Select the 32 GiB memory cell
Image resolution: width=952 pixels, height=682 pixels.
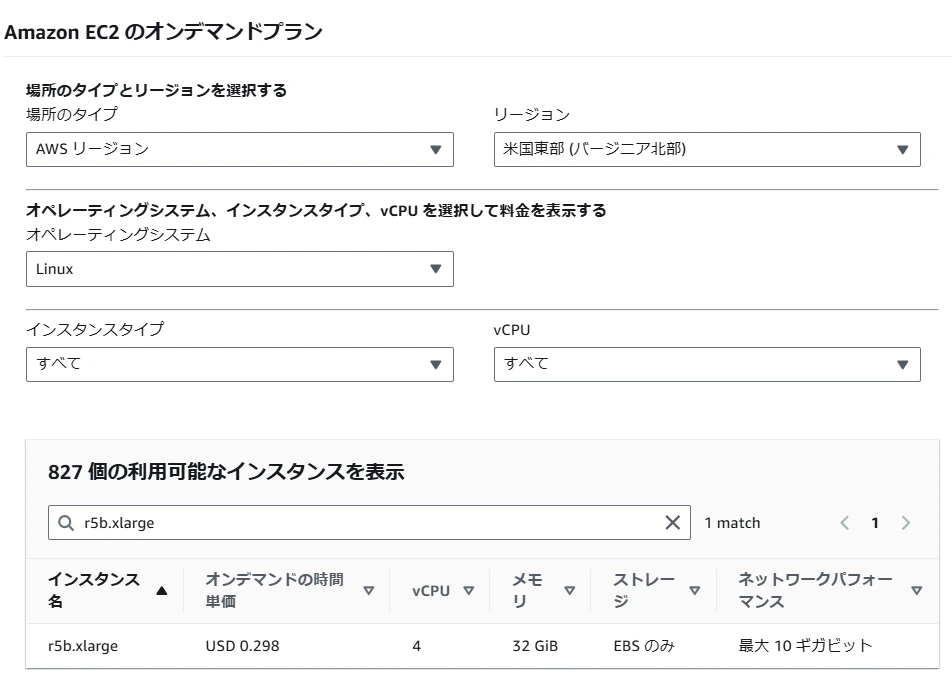coord(535,646)
